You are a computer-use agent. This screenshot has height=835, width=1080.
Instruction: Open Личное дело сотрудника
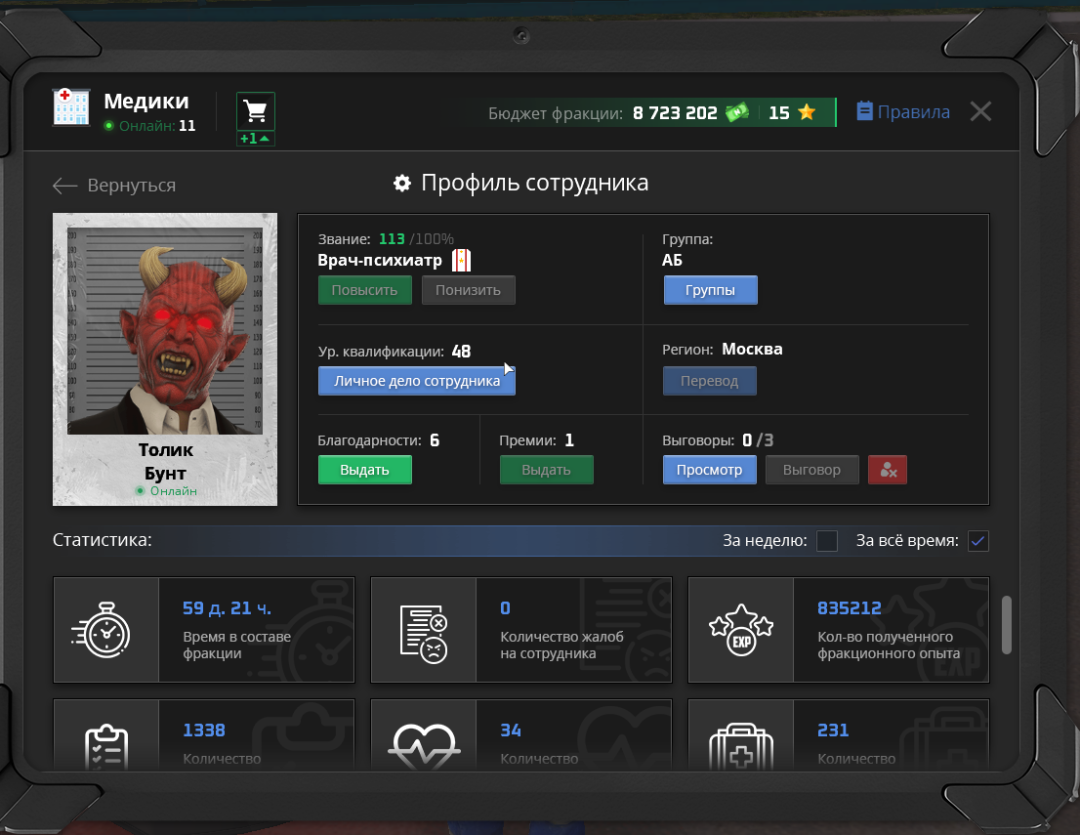[x=416, y=381]
